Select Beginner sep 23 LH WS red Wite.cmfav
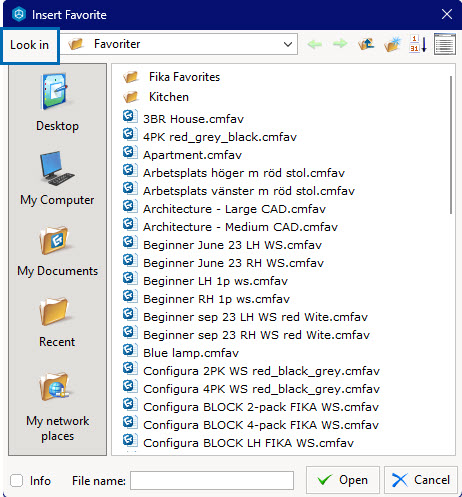462x497 pixels. [255, 317]
